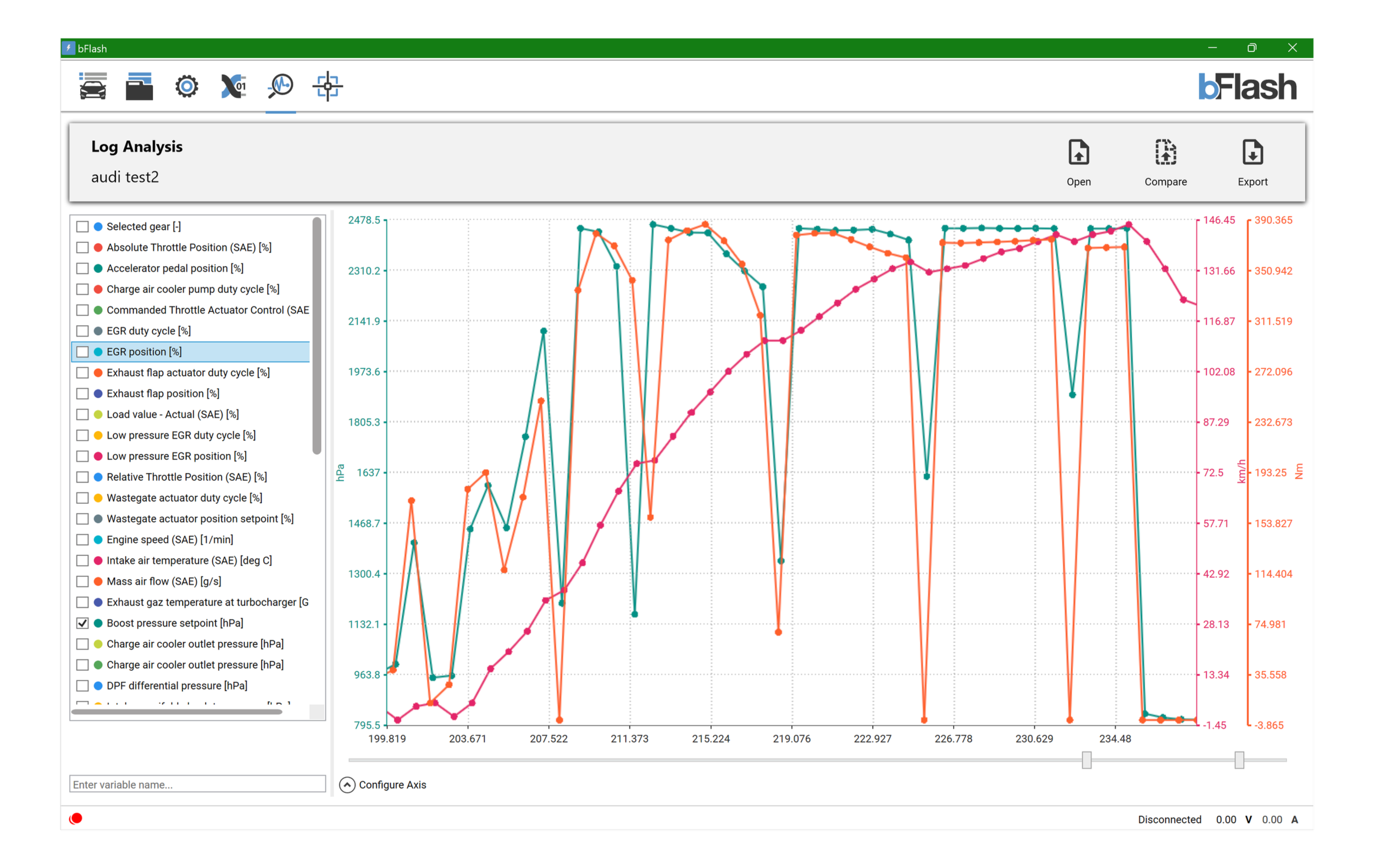Select Selected gear [-] list item
The image size is (1374, 868).
click(144, 226)
